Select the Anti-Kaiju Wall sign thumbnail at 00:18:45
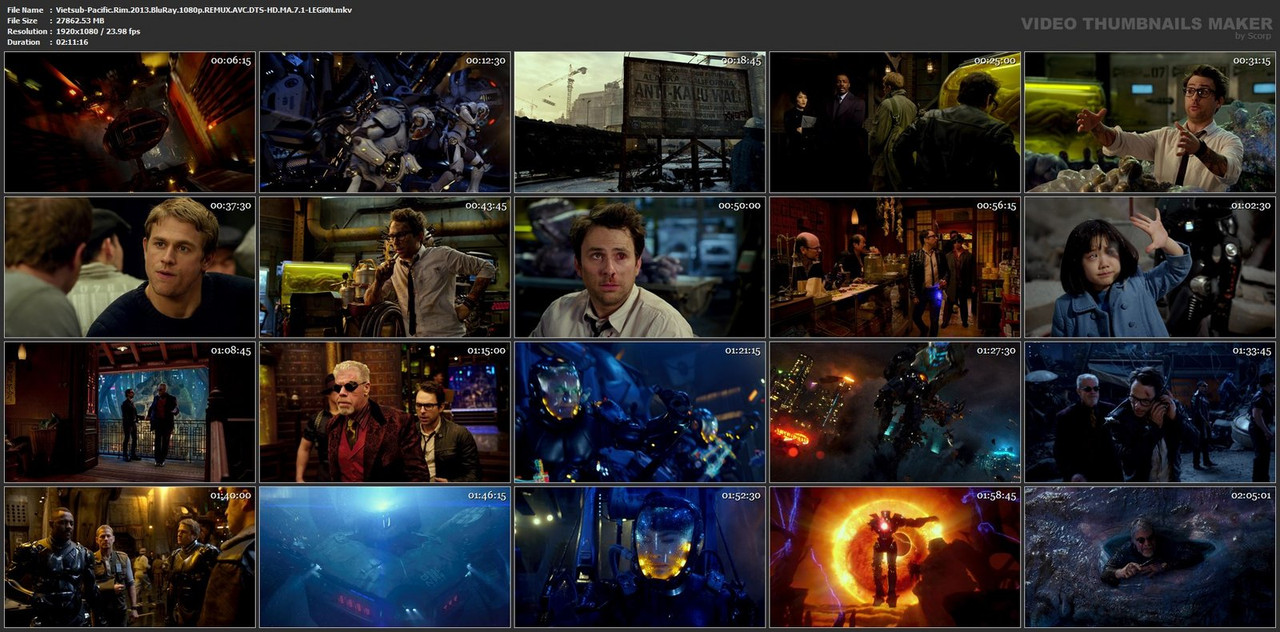 pyautogui.click(x=640, y=122)
